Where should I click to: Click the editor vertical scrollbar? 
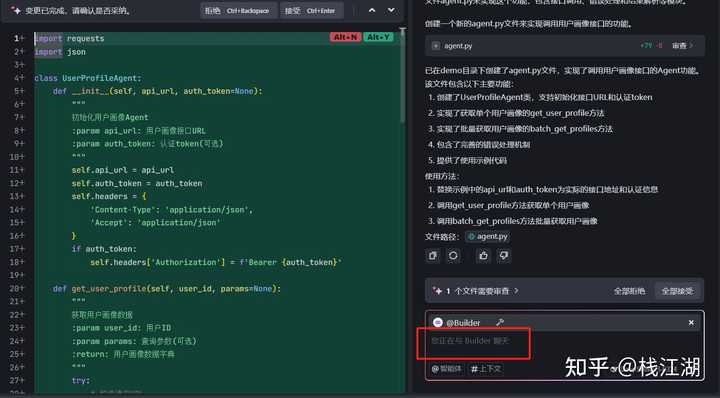(x=403, y=76)
